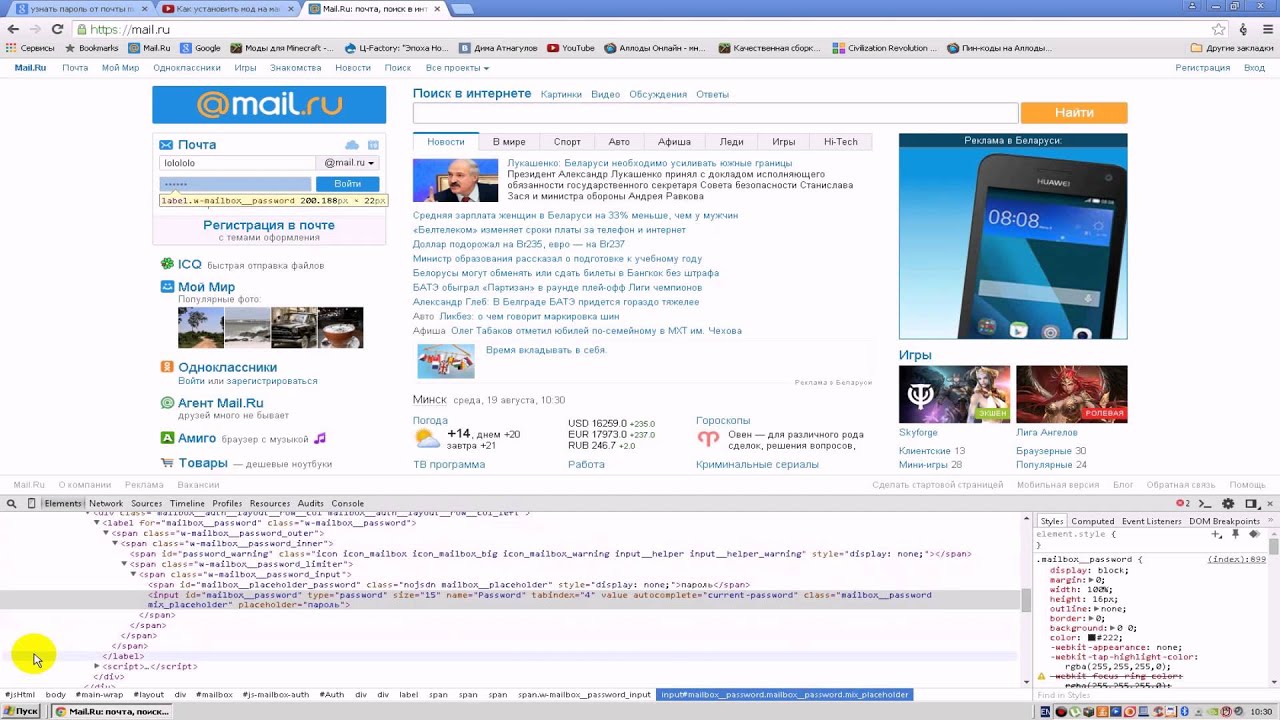Open Мой Мир section
1280x720 pixels.
pos(206,287)
